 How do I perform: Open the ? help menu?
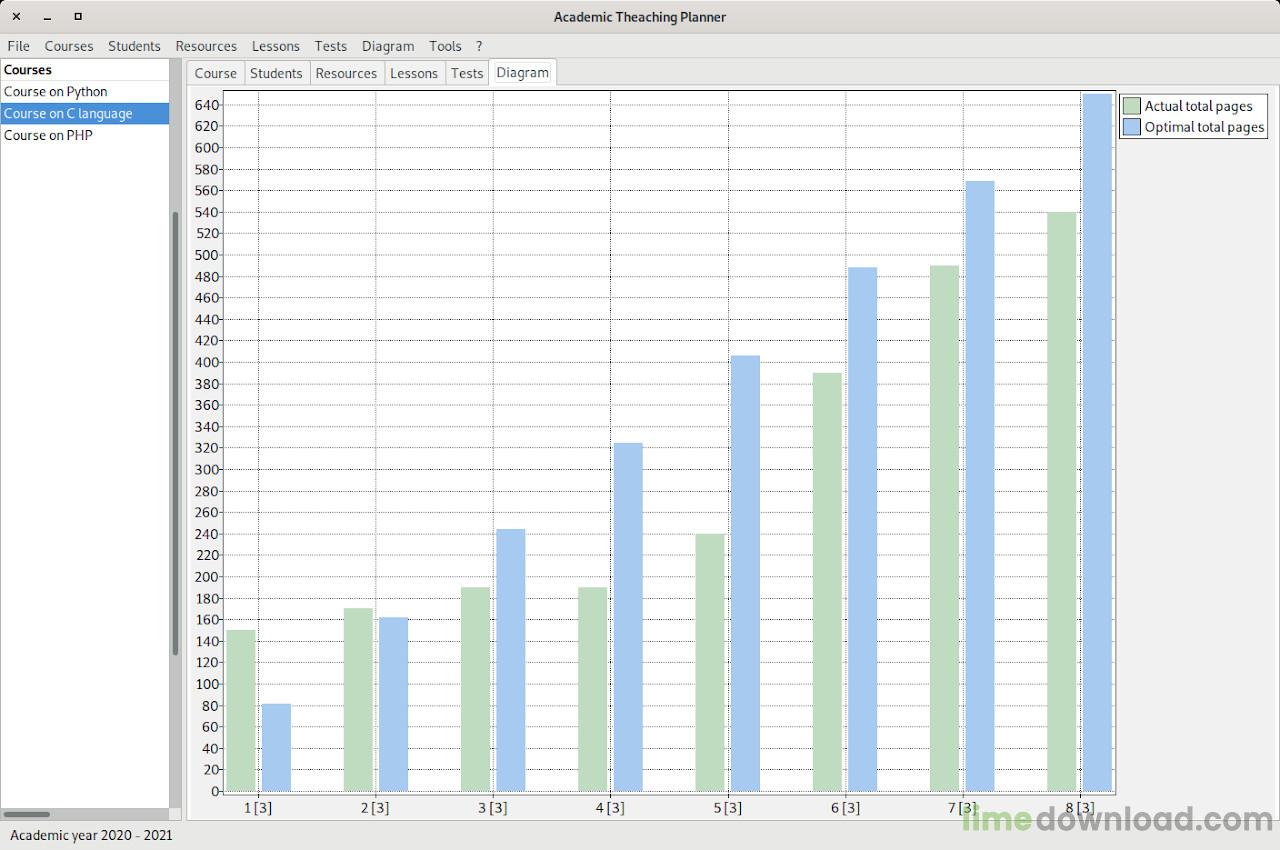point(479,46)
